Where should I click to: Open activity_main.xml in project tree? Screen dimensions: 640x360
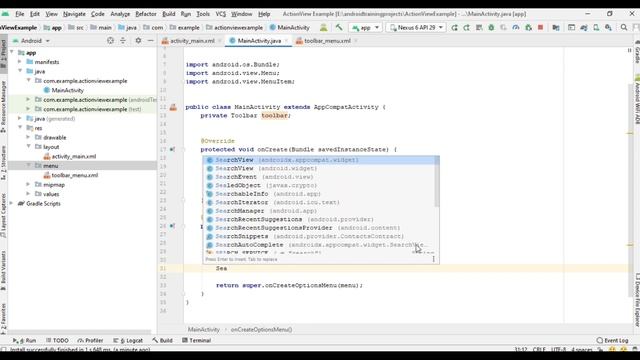tap(70, 156)
